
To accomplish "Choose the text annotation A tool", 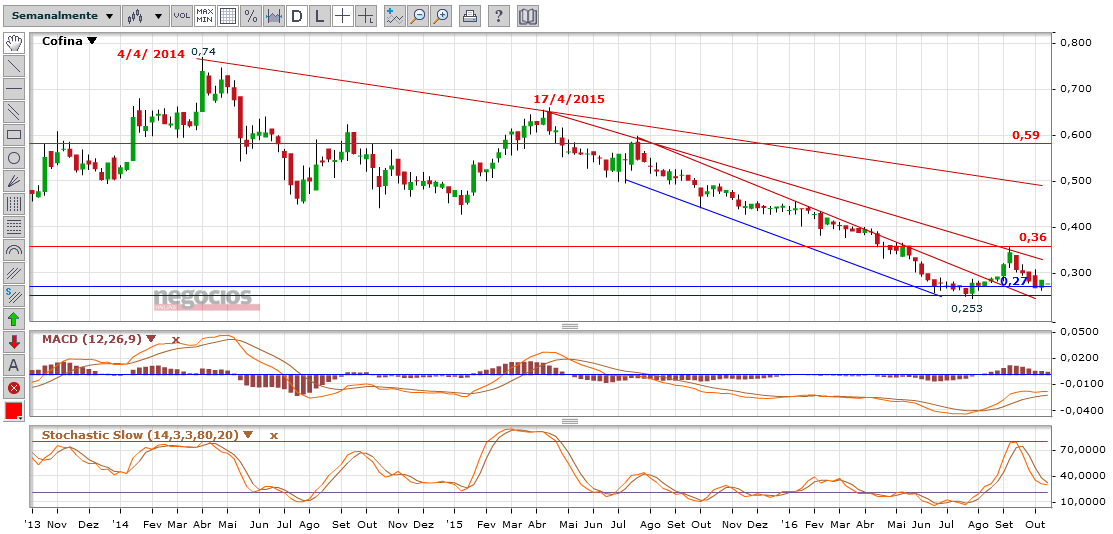I will 14,365.
